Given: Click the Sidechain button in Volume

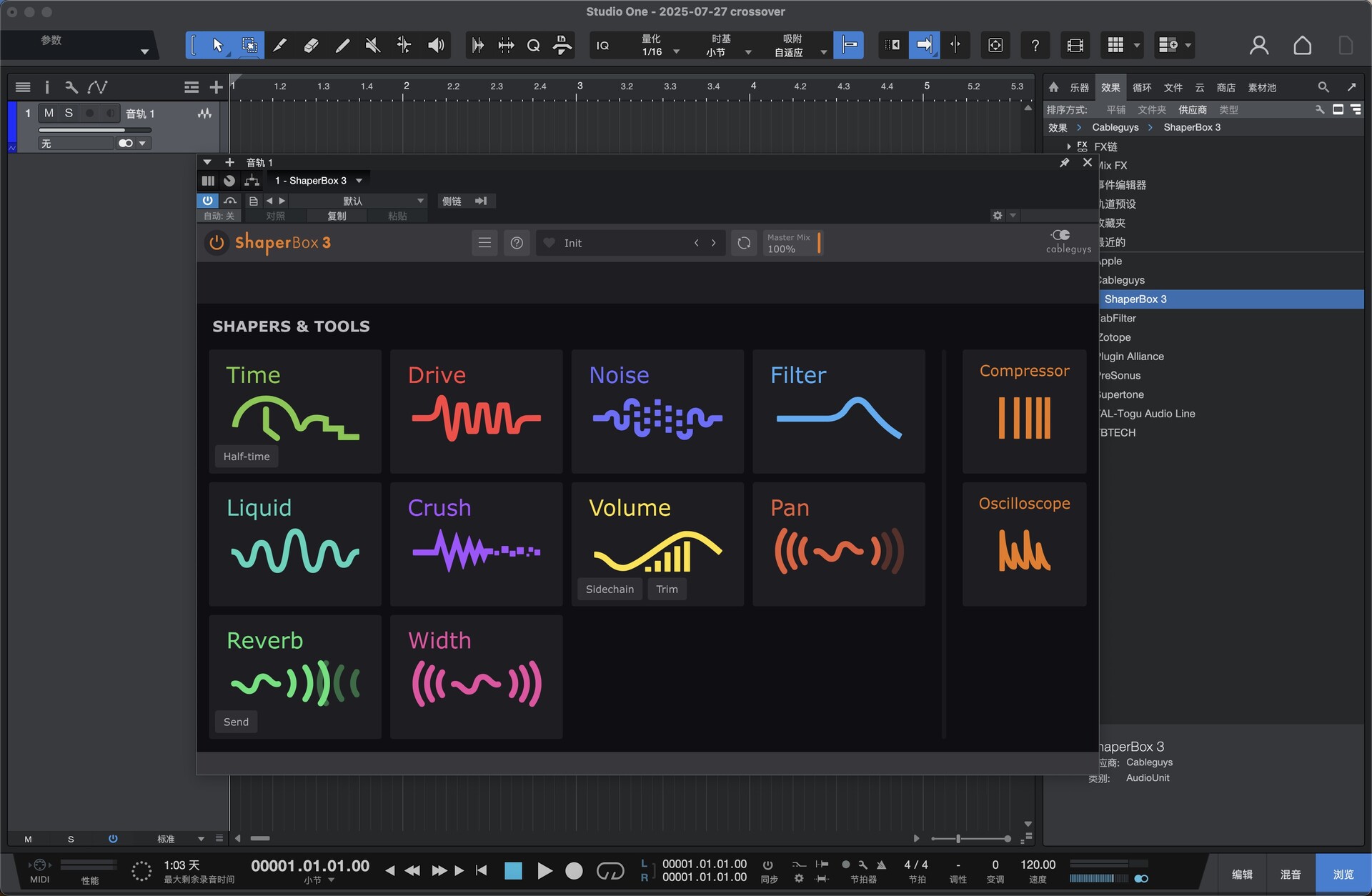Looking at the screenshot, I should 610,589.
